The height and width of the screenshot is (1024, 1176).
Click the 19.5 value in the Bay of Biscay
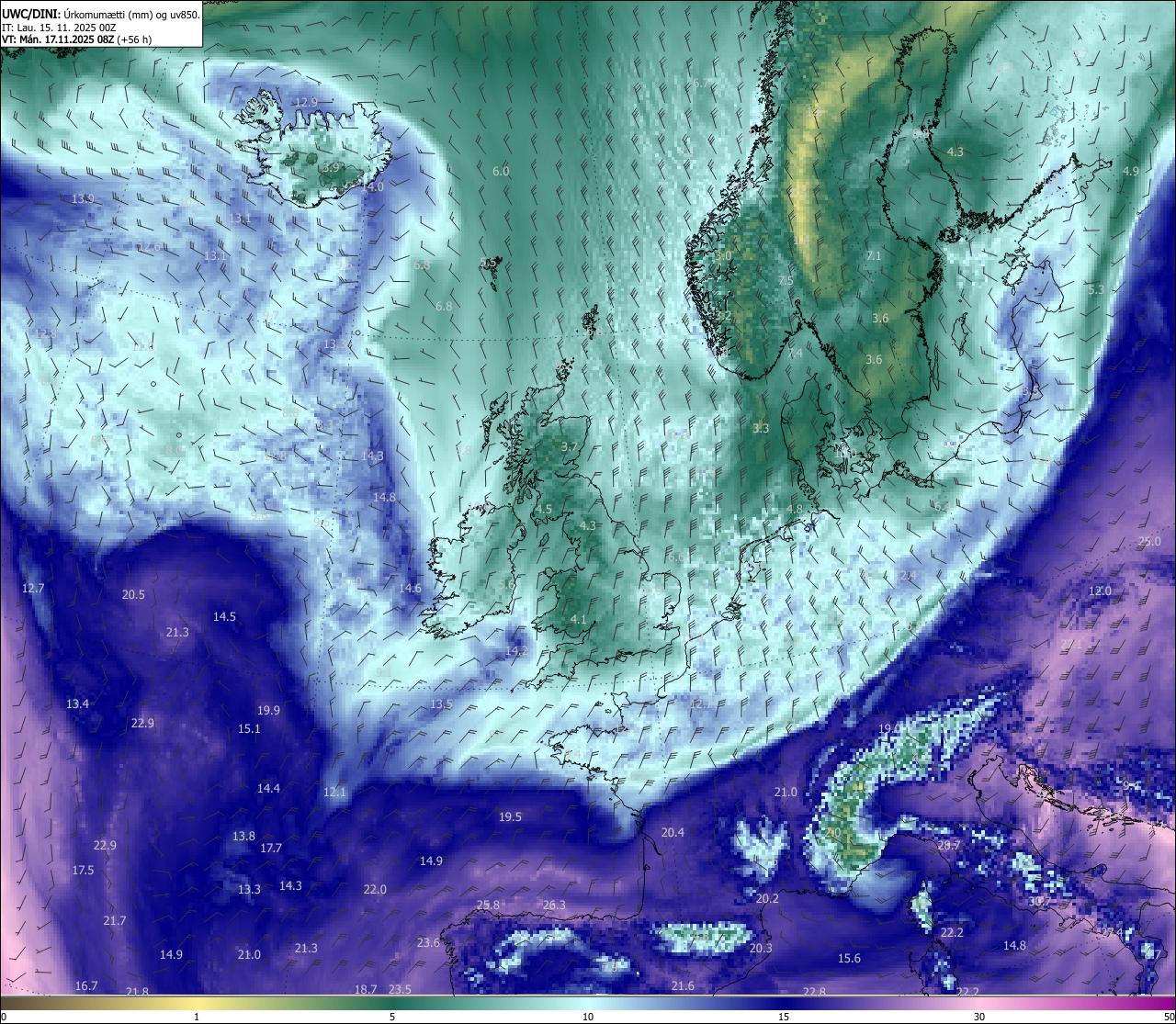click(510, 817)
